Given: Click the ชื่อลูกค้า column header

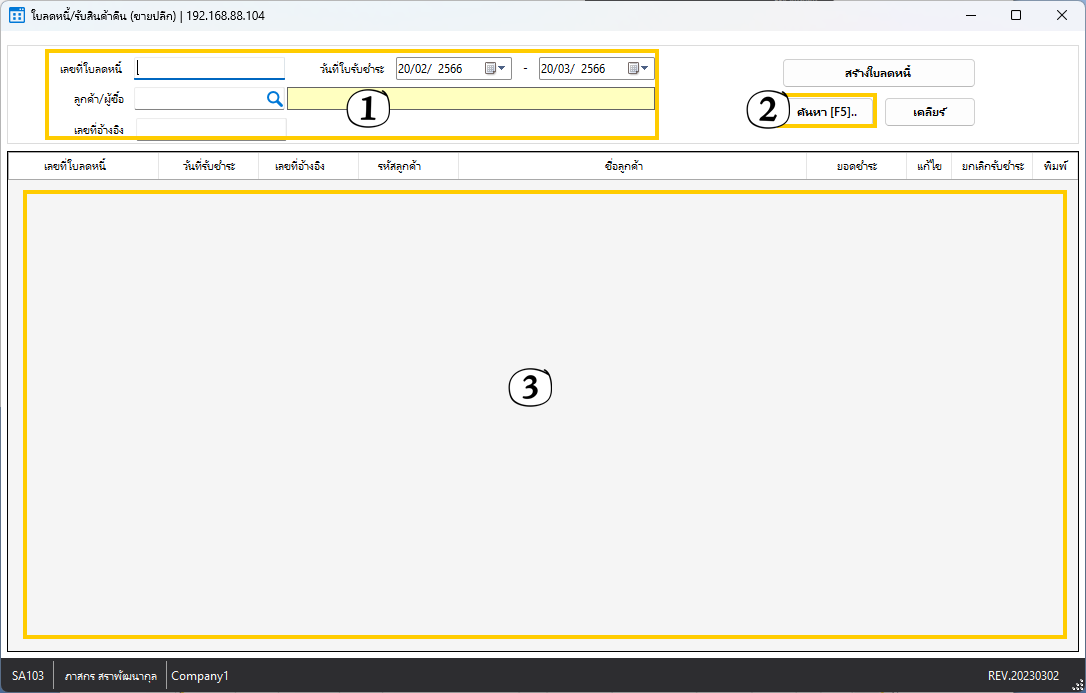Looking at the screenshot, I should 624,166.
